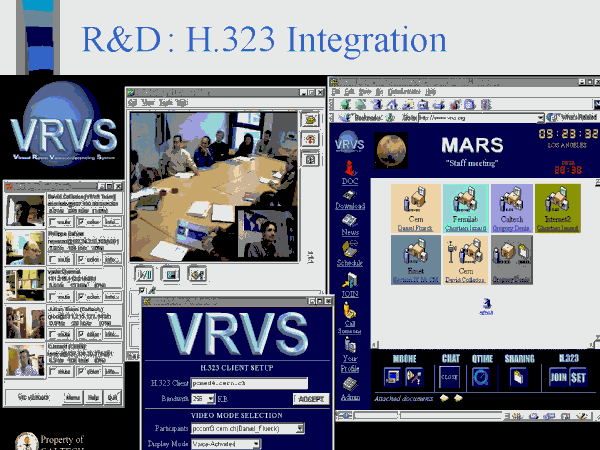Open the Display Mode dropdown
Image resolution: width=600 pixels, height=450 pixels.
click(256, 444)
